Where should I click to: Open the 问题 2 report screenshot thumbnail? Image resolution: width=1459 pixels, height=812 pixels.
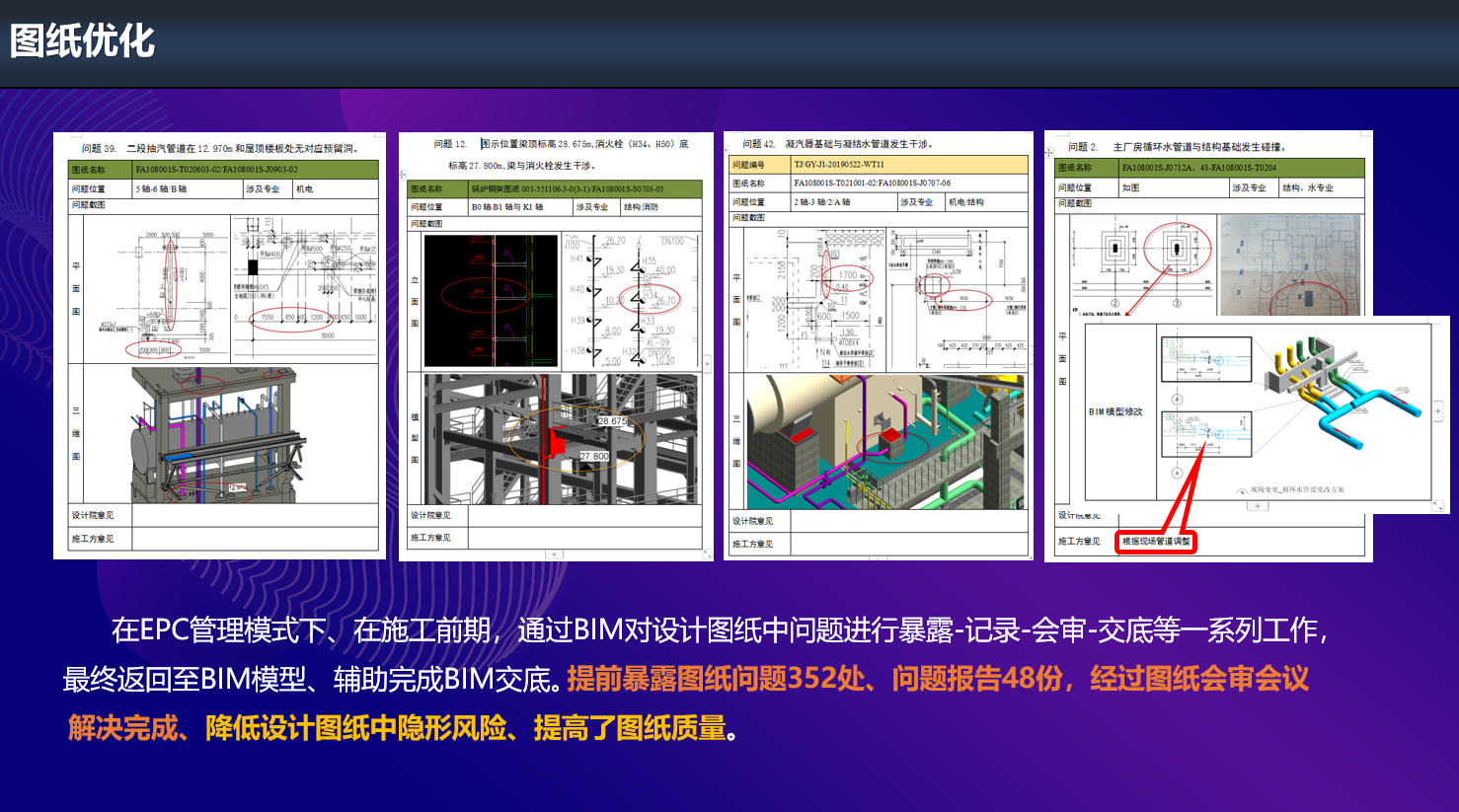[x=1208, y=346]
